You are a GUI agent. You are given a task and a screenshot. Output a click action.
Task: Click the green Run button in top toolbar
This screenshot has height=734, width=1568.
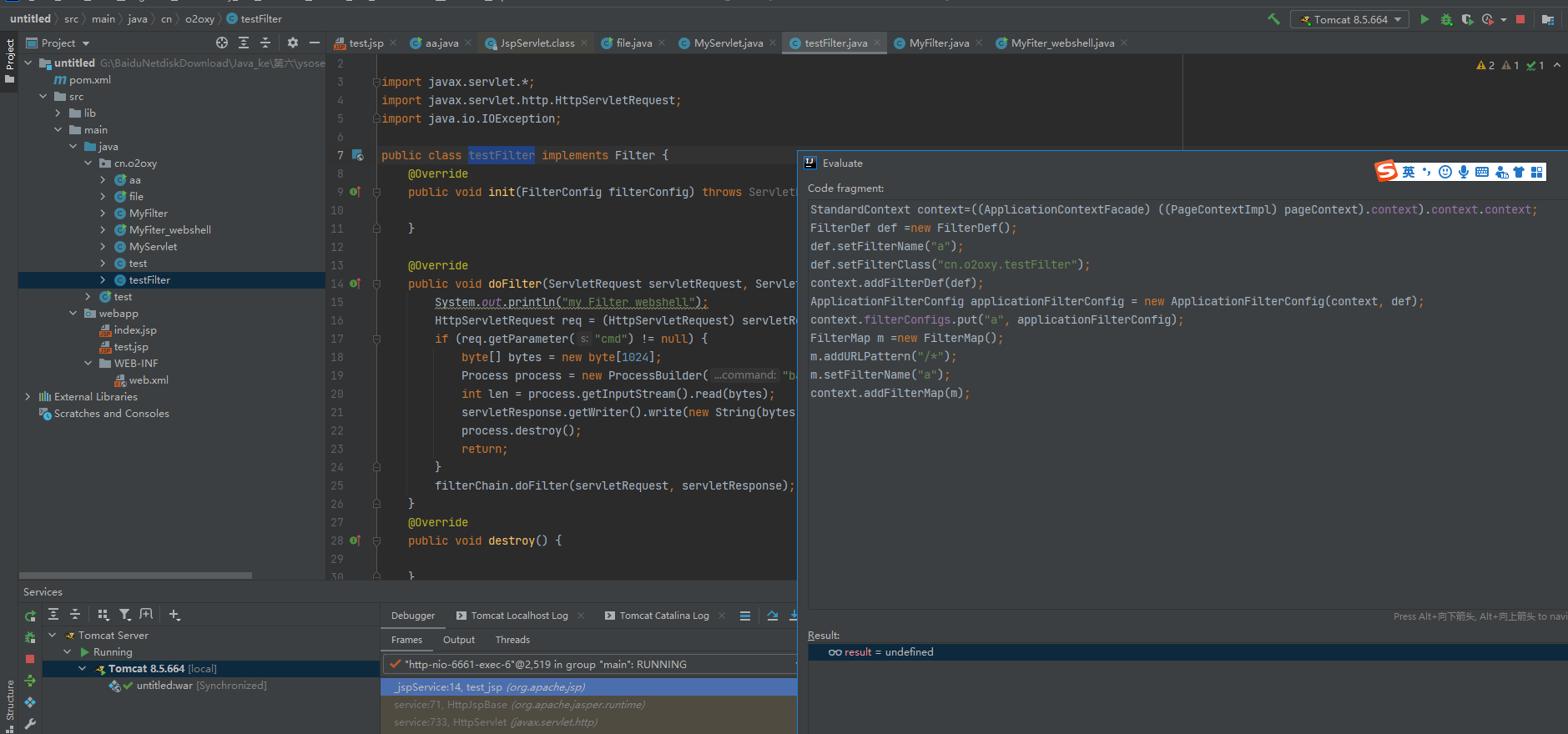click(x=1424, y=19)
